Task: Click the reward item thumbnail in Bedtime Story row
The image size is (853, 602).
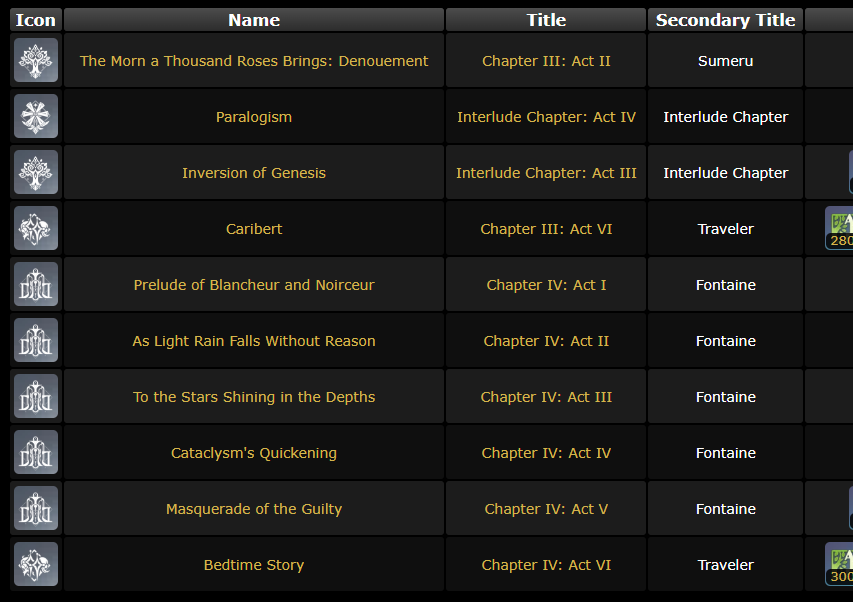Action: (x=839, y=564)
